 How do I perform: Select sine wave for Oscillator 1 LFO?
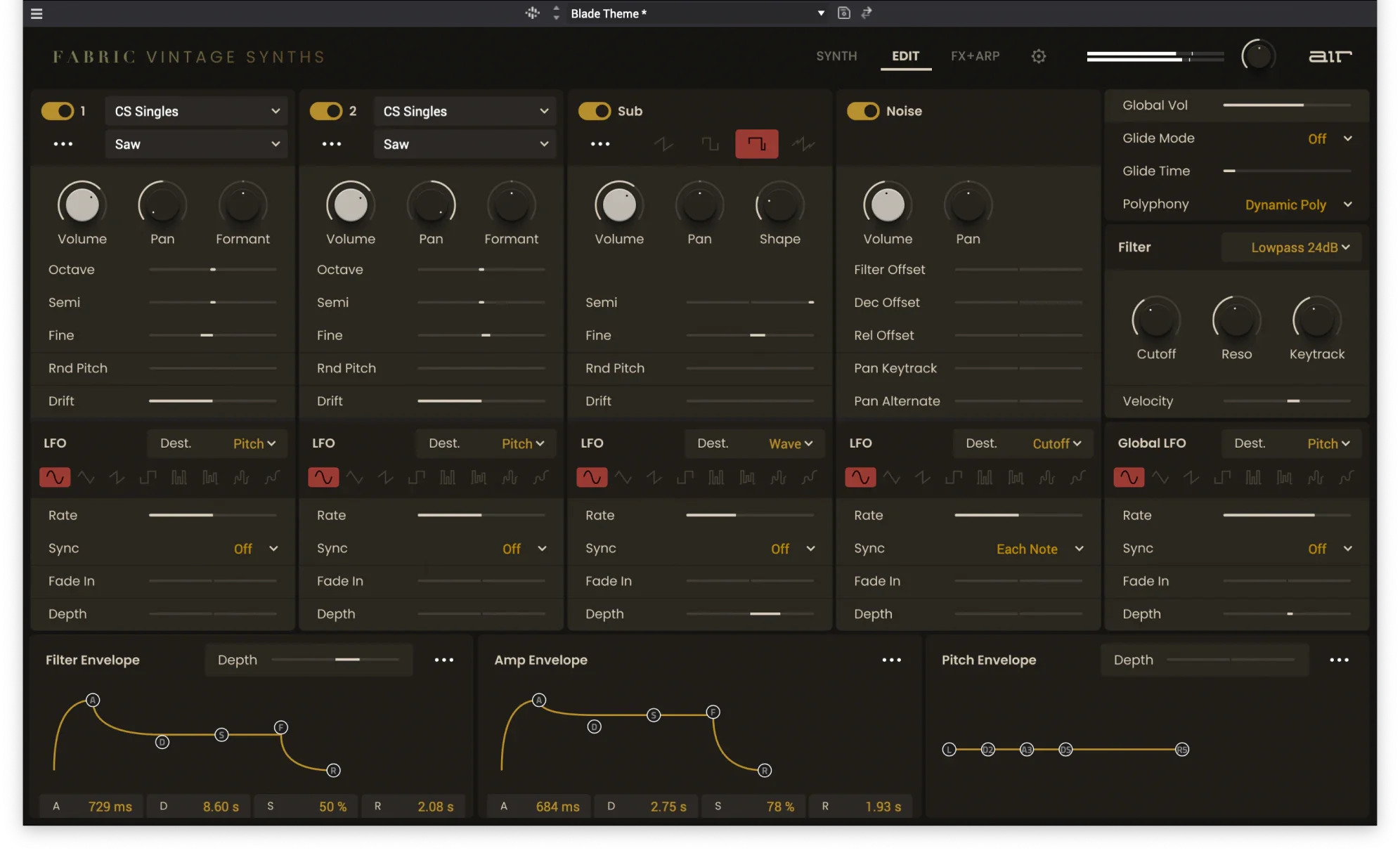(x=55, y=478)
